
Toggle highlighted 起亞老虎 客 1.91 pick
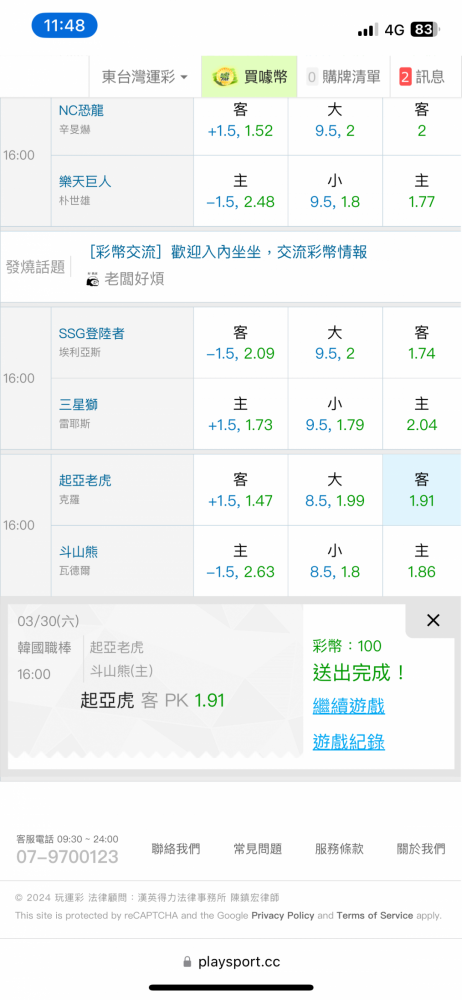pos(422,490)
